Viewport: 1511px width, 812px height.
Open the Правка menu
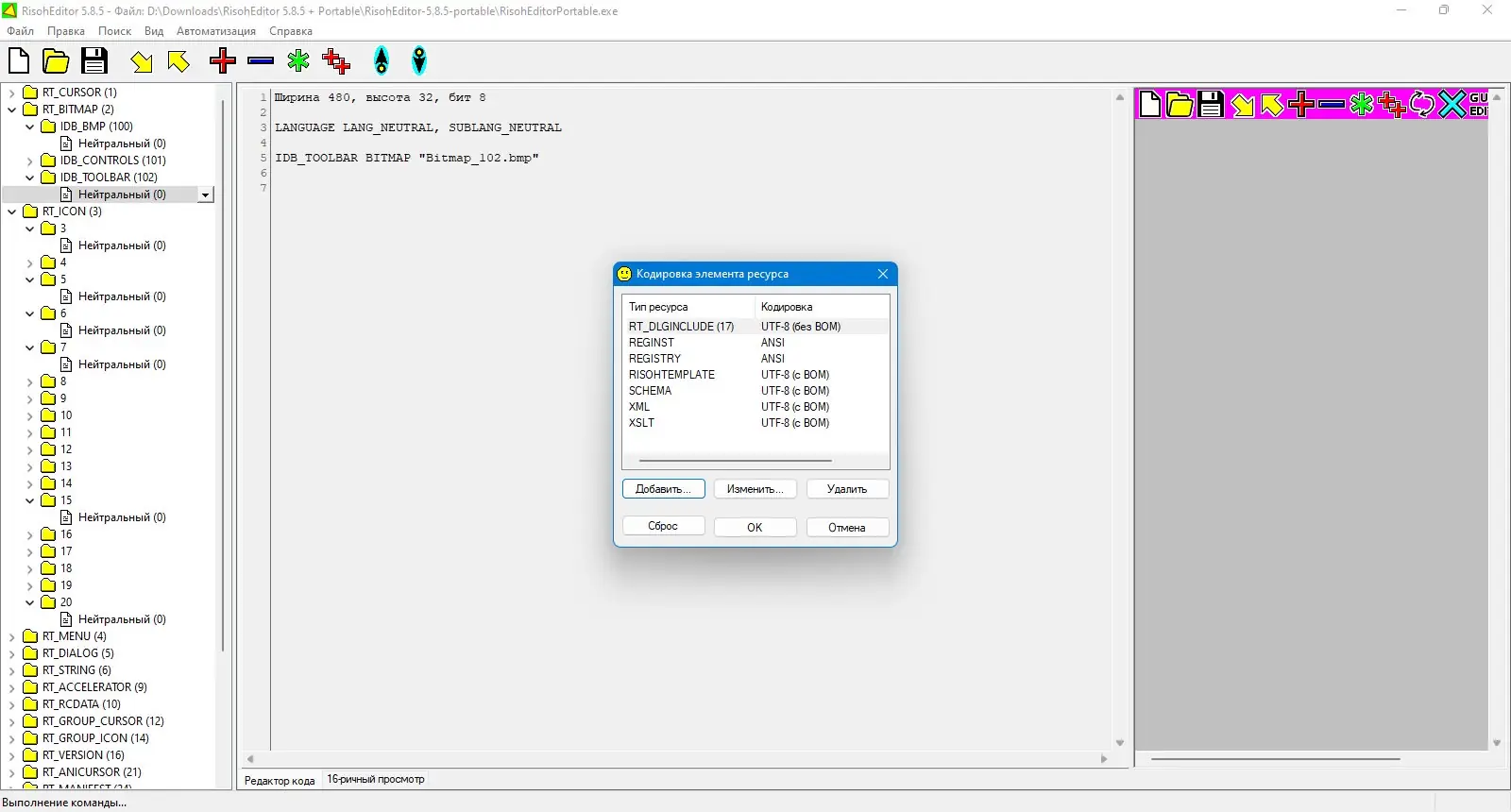(x=66, y=31)
